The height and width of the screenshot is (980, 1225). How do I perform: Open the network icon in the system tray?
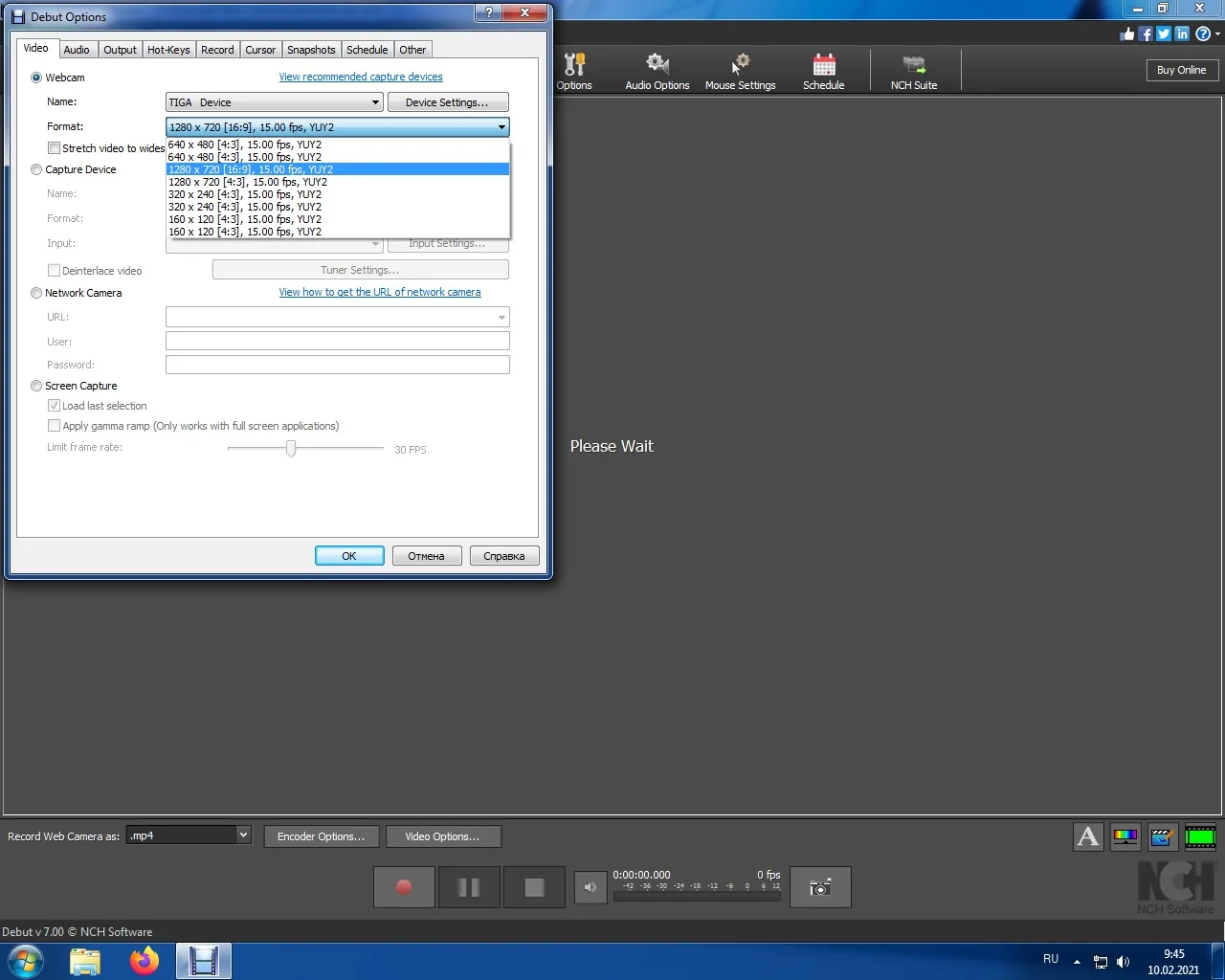point(1101,962)
